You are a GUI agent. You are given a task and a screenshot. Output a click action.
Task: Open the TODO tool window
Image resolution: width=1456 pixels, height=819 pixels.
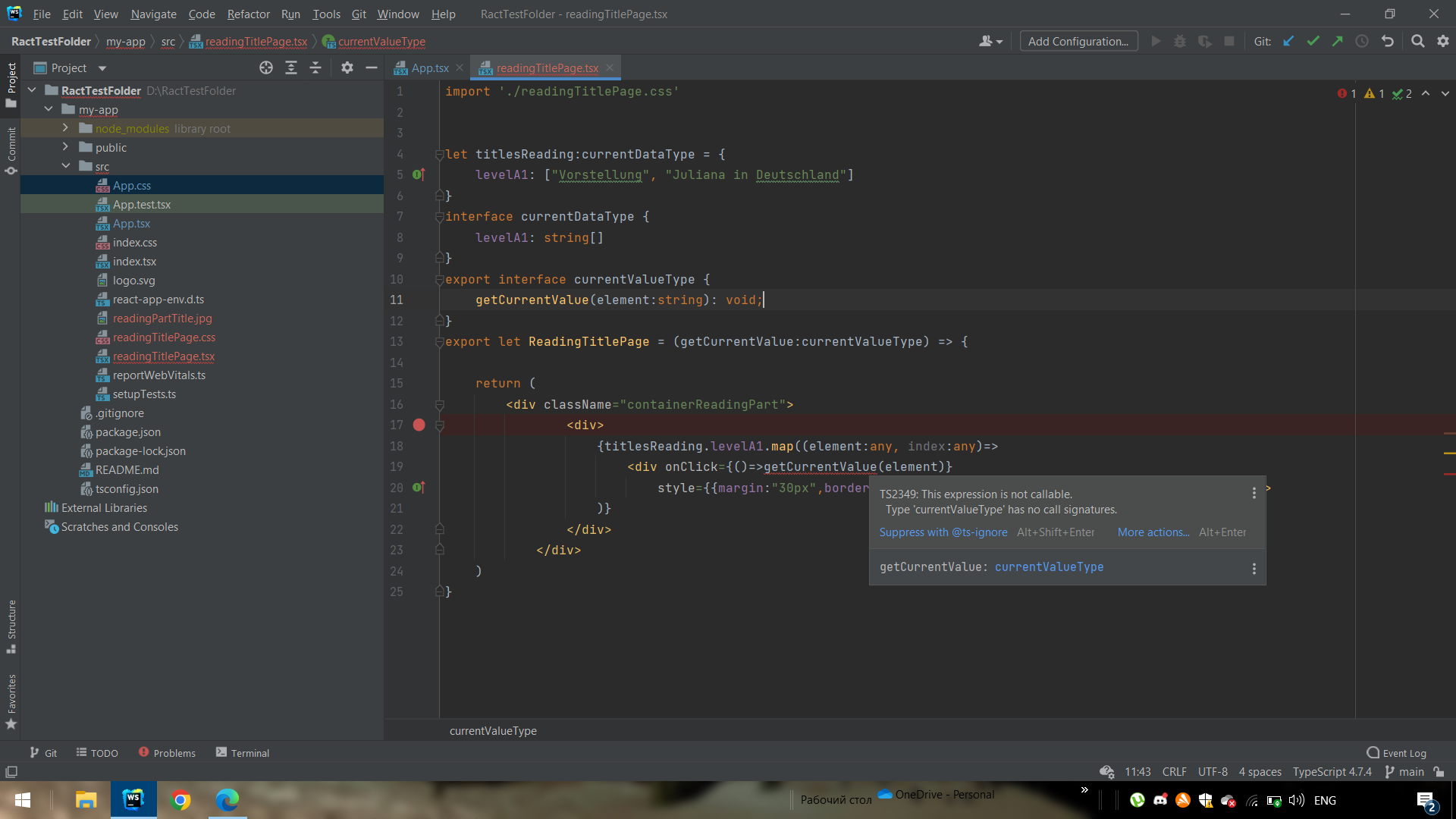[97, 752]
